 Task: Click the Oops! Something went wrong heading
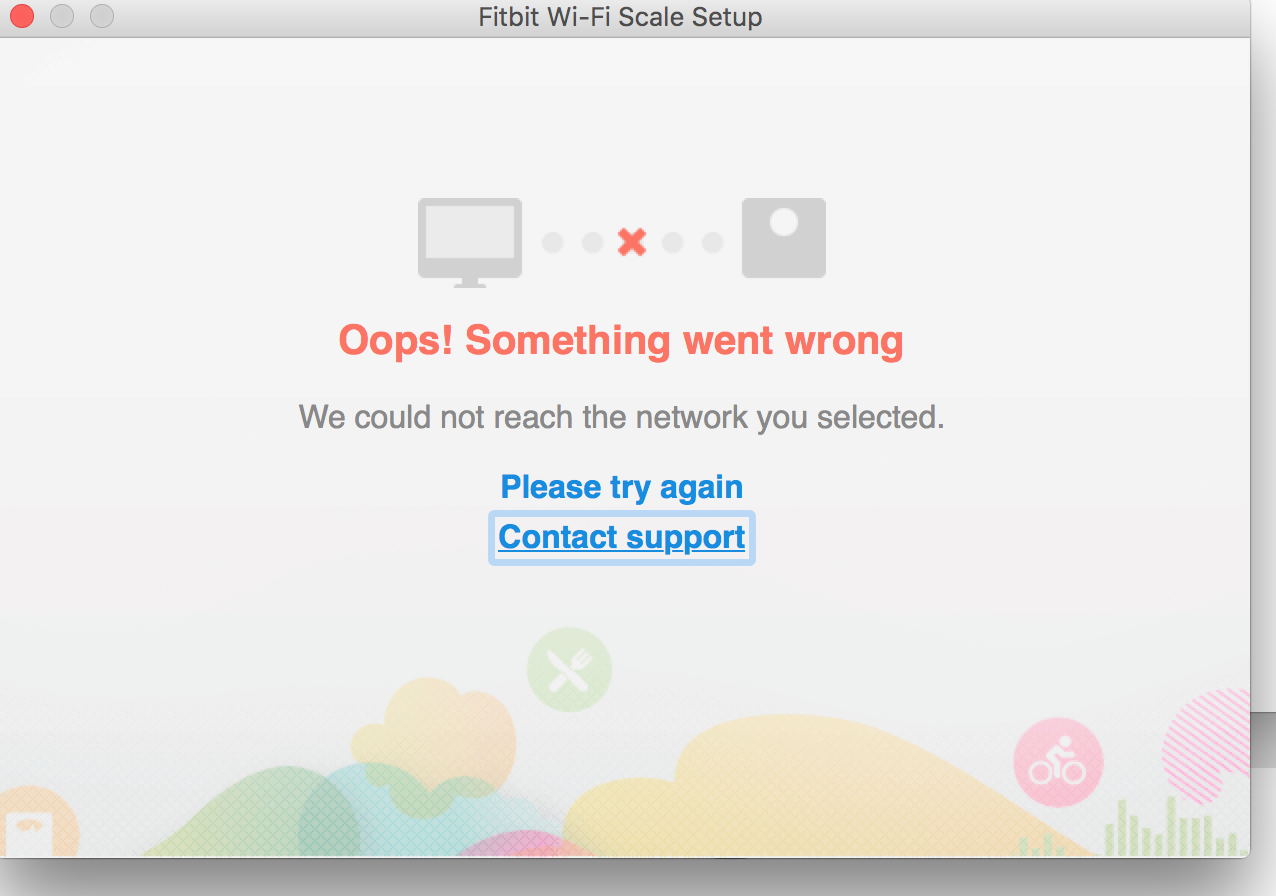pyautogui.click(x=621, y=341)
